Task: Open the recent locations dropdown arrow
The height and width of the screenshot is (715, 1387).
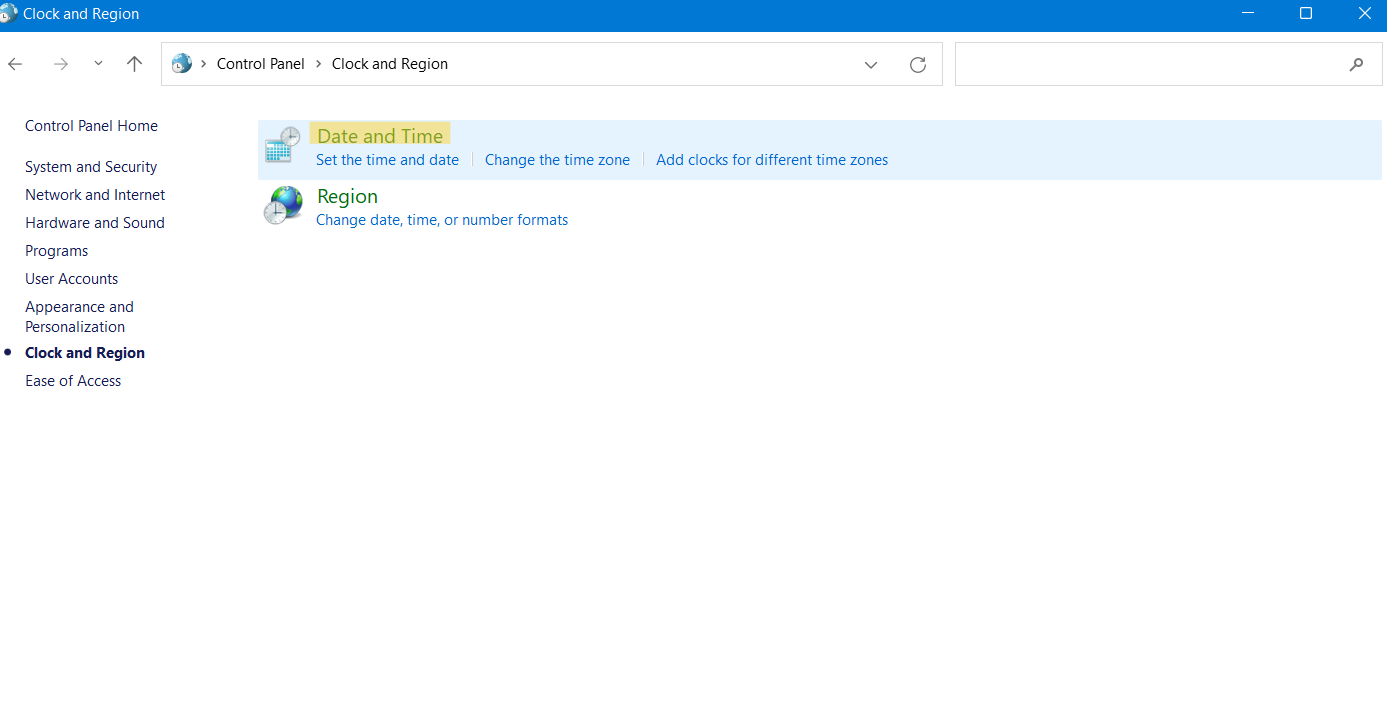Action: click(98, 64)
